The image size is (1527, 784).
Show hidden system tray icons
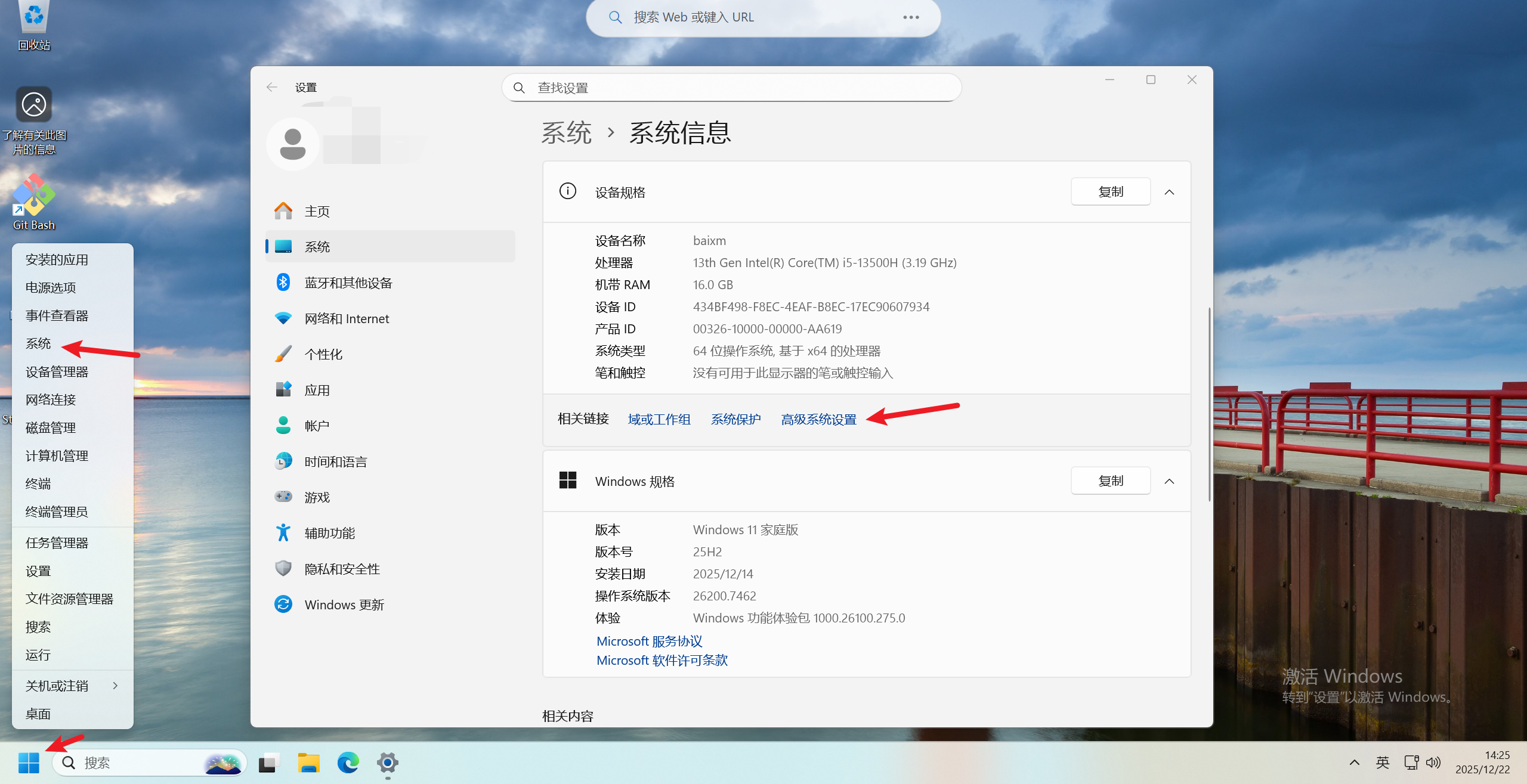(1355, 763)
